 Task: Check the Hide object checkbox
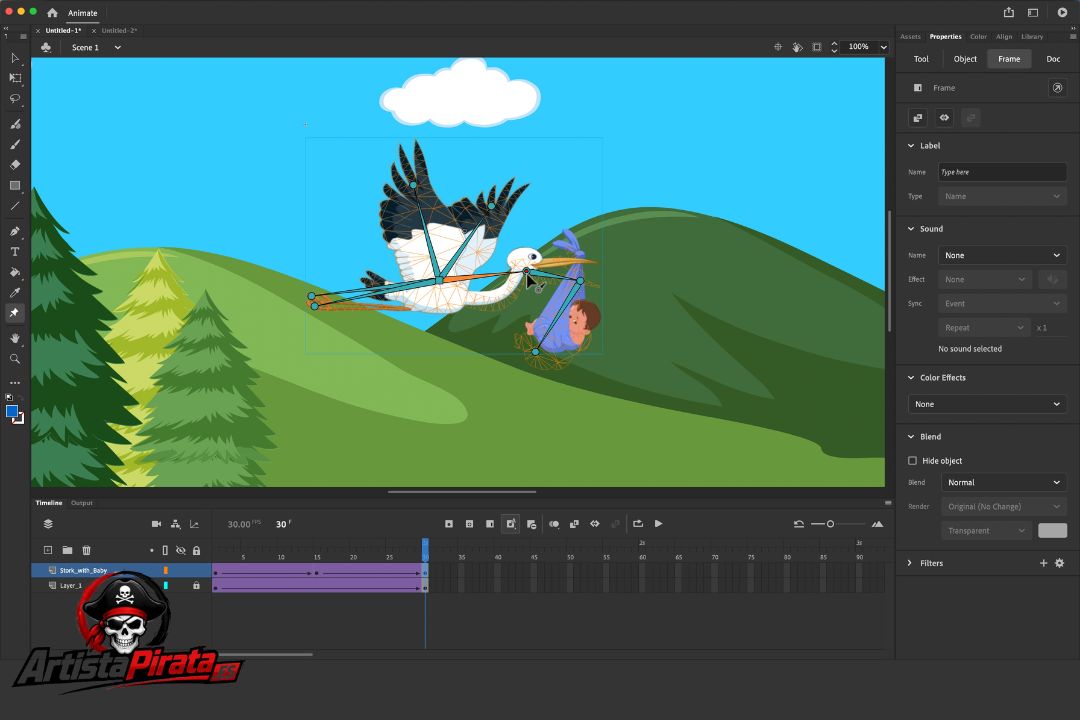pos(912,460)
